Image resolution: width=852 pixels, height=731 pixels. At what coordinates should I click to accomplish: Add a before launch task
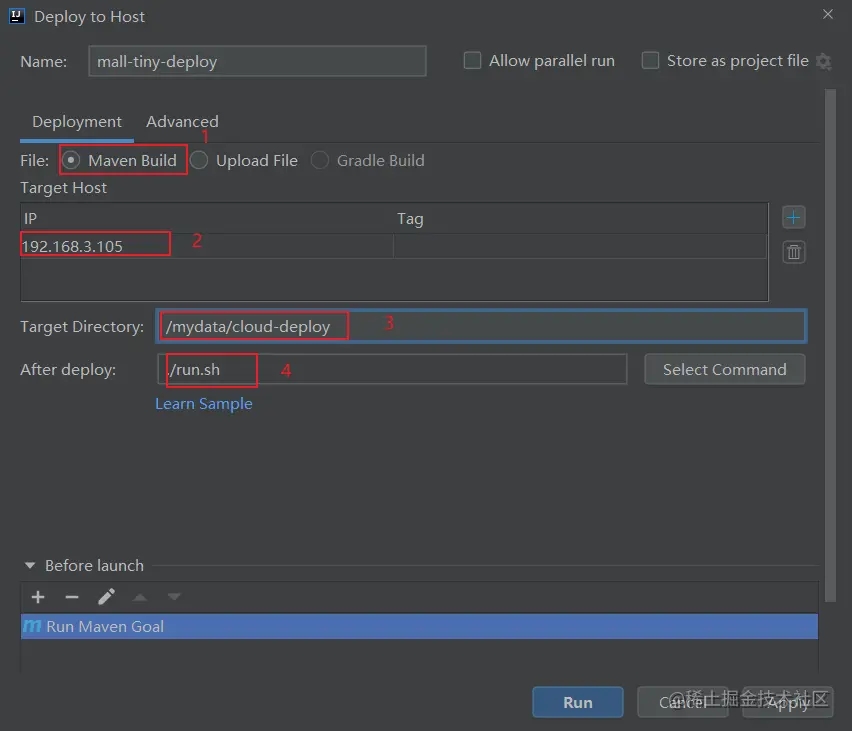38,597
